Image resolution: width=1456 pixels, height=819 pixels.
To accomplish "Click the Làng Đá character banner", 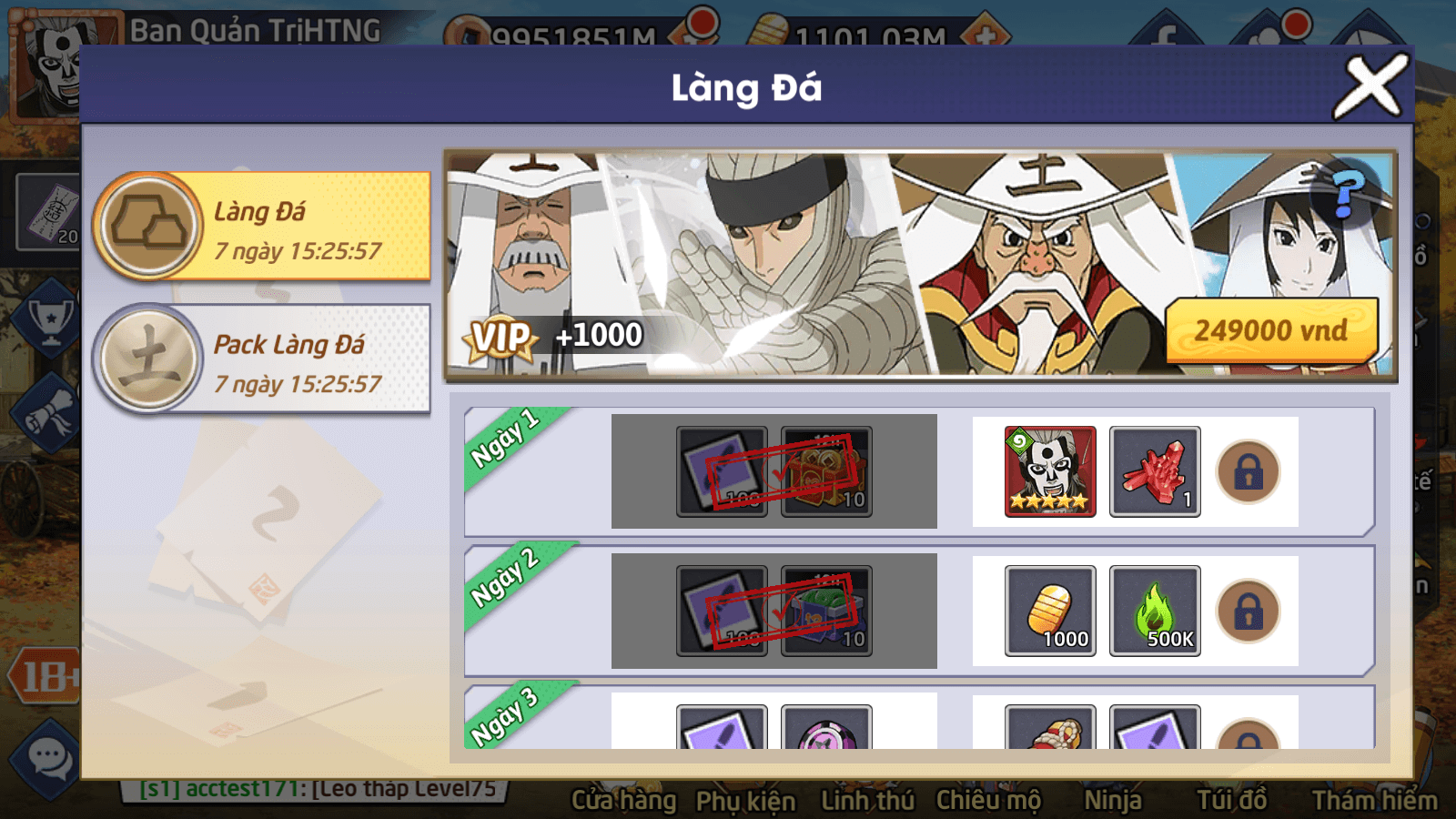I will [920, 265].
